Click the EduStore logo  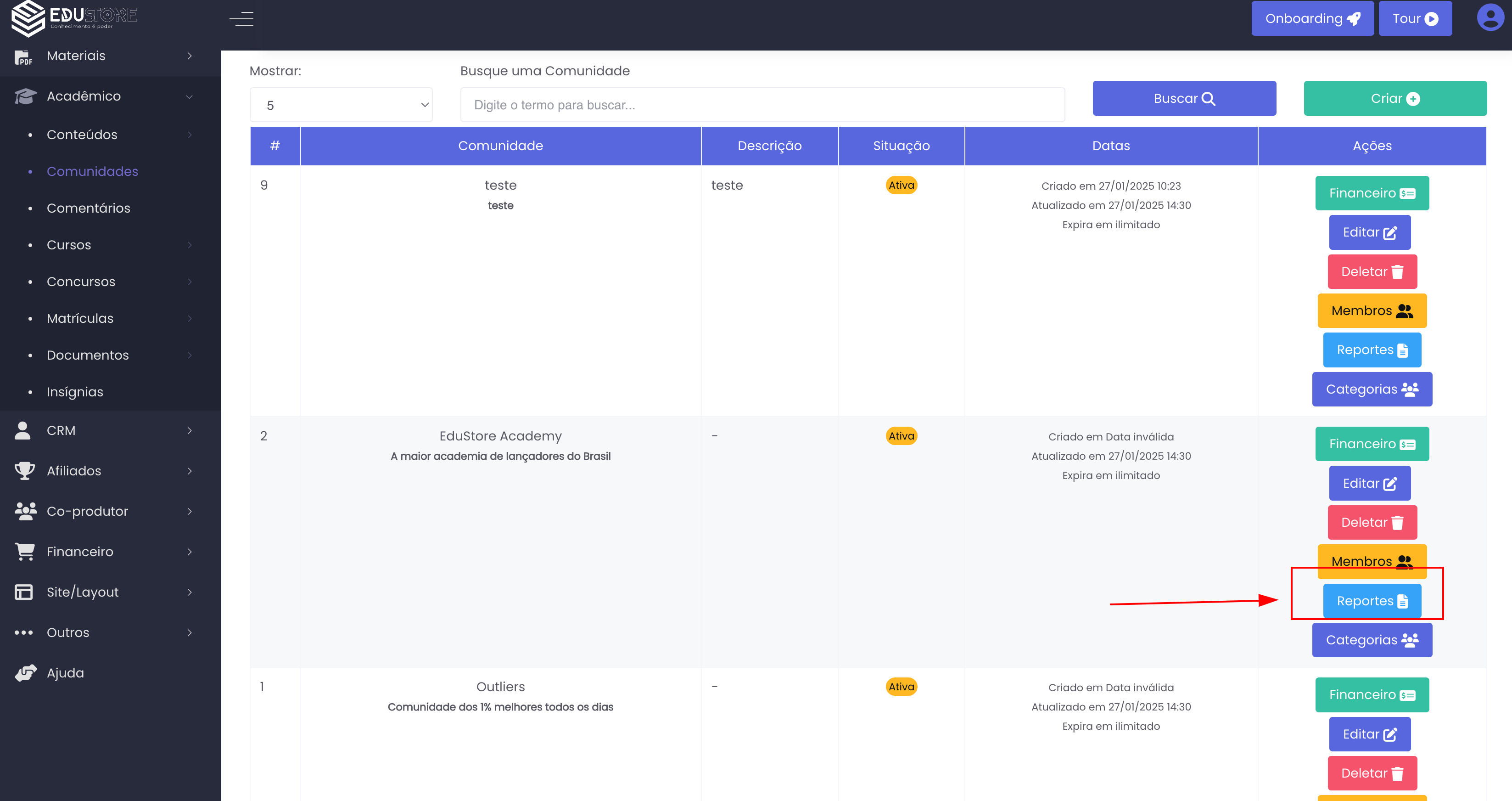point(74,17)
